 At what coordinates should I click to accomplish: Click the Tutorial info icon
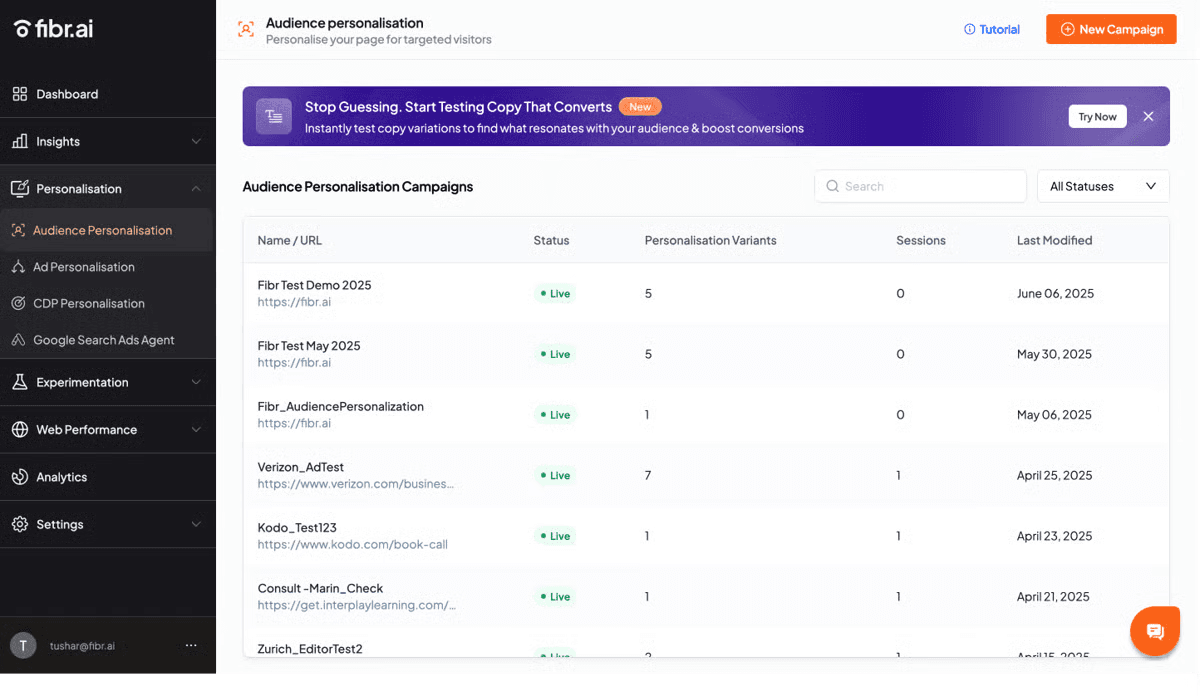pyautogui.click(x=969, y=30)
